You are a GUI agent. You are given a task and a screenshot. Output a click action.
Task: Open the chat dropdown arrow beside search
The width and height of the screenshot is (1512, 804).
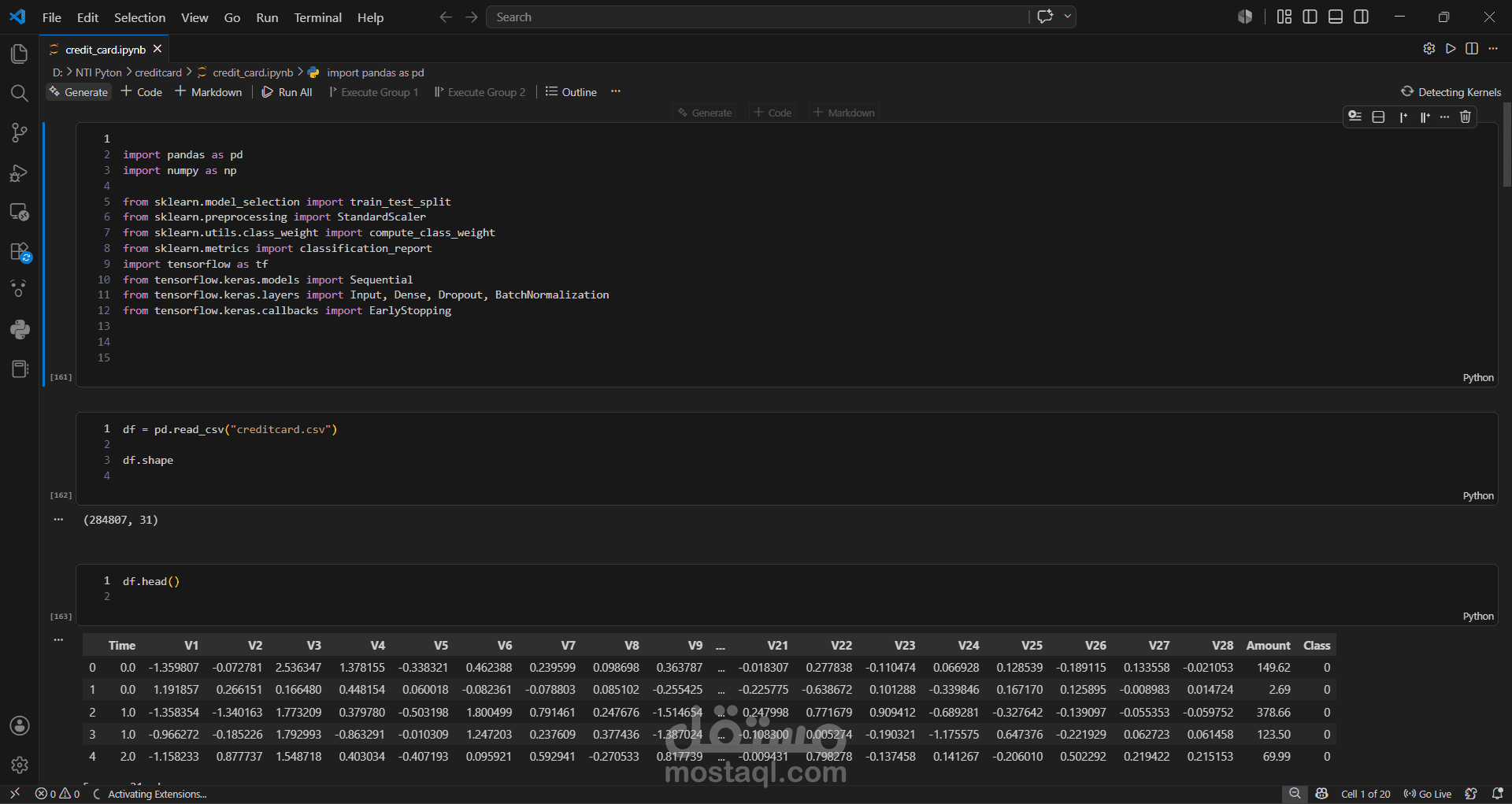pyautogui.click(x=1068, y=17)
